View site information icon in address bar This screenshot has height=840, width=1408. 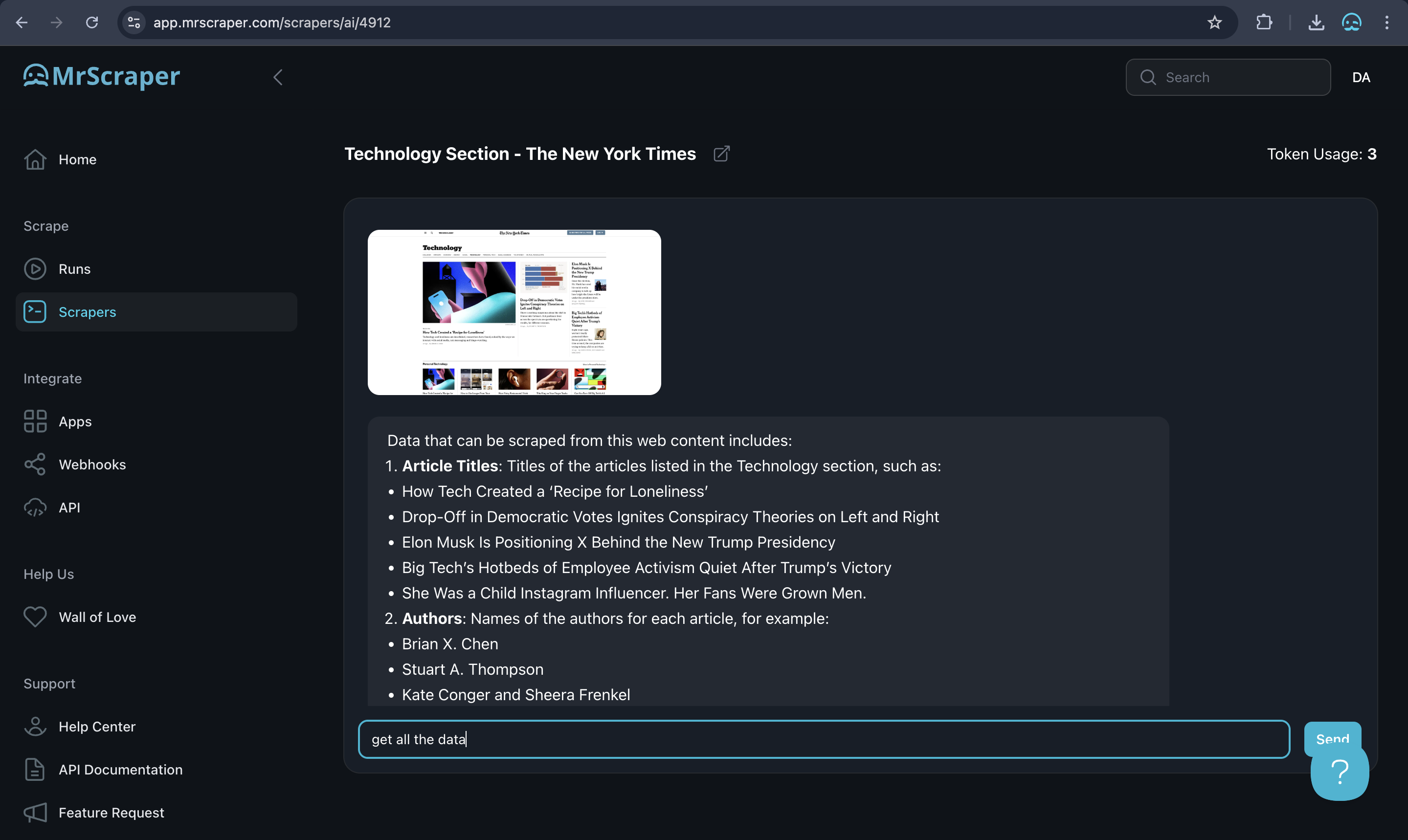click(x=134, y=22)
